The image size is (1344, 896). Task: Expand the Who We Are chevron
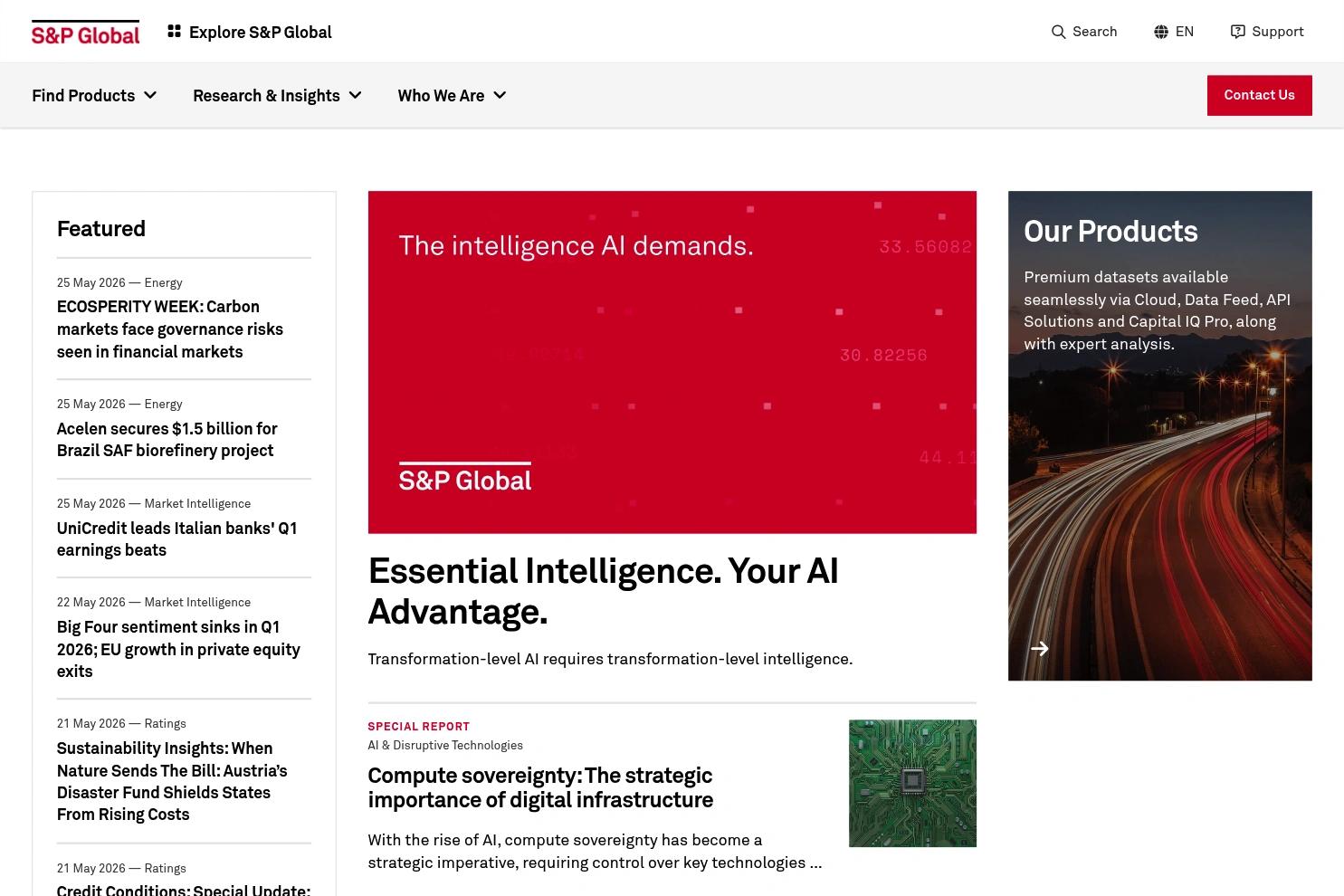coord(500,95)
